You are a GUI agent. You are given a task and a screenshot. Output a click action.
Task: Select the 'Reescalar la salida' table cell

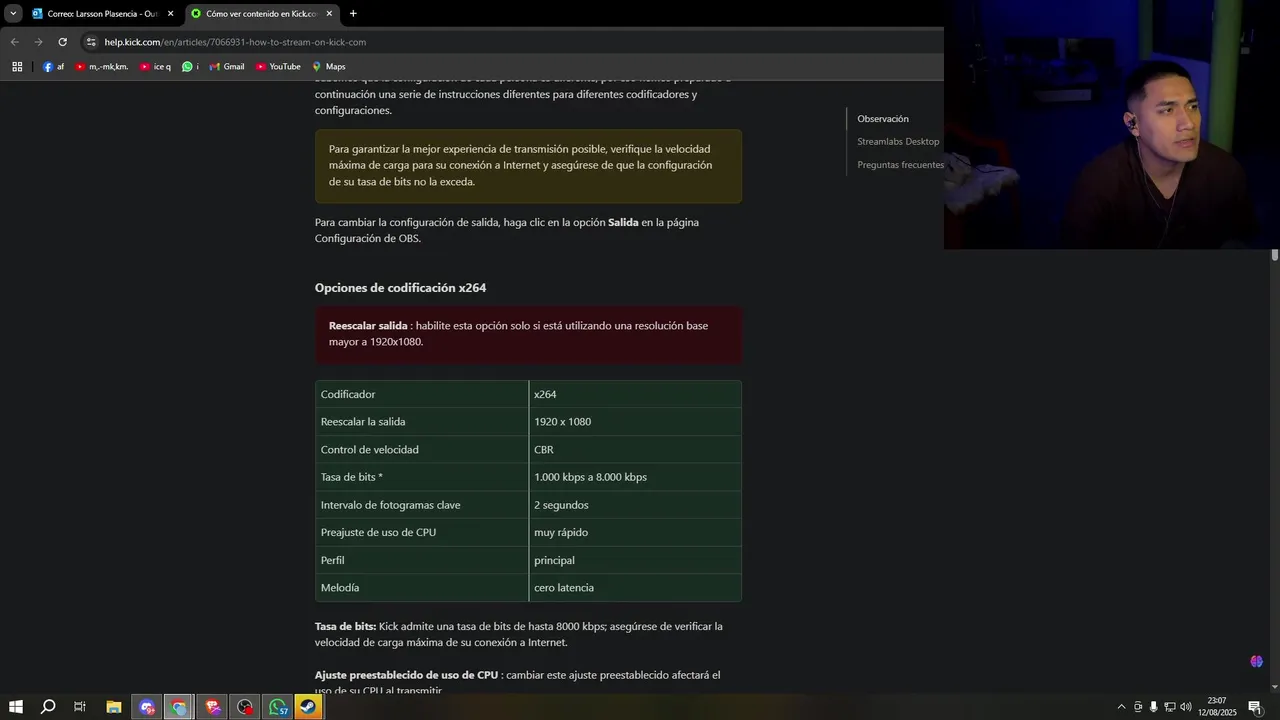tap(422, 422)
